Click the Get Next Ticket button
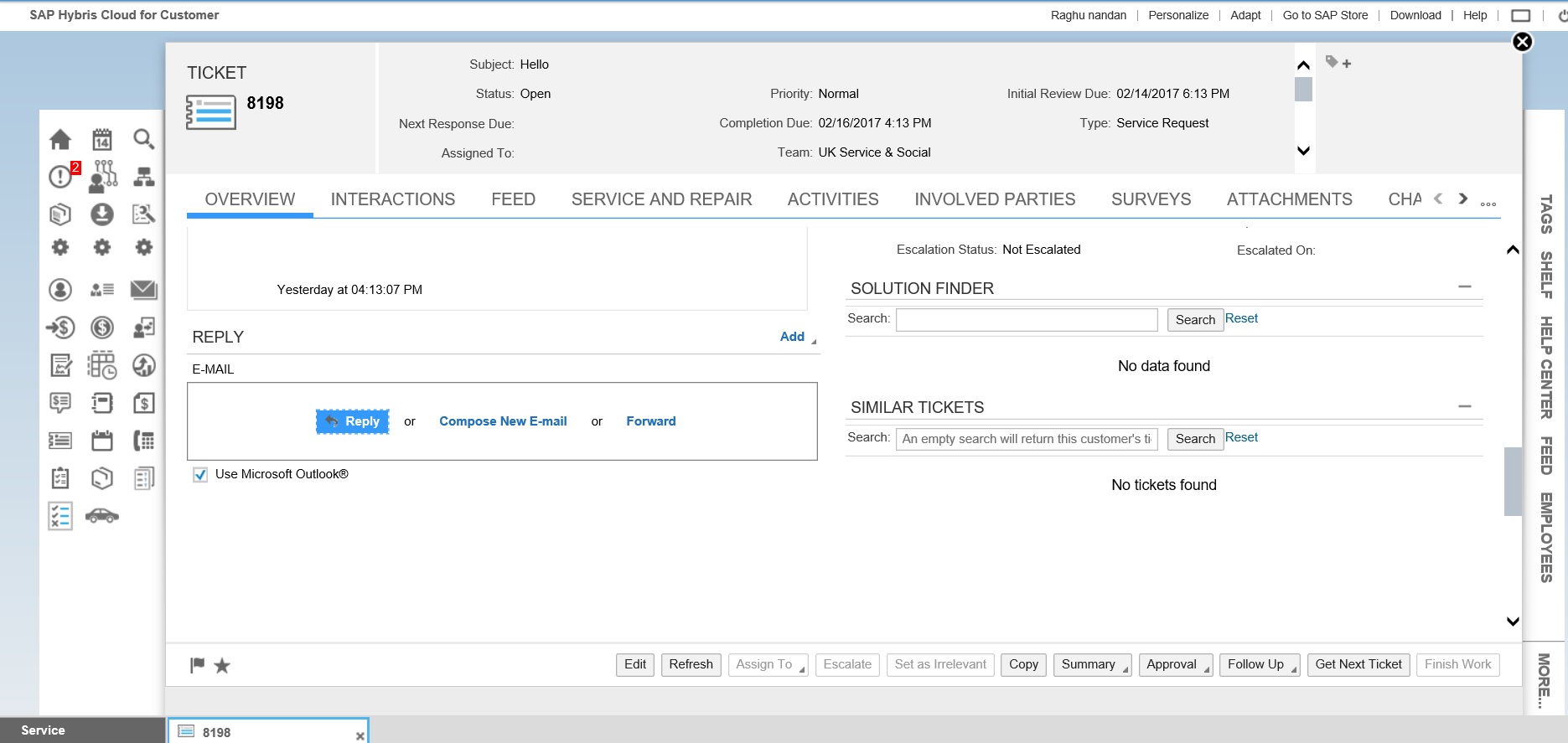This screenshot has height=743, width=1568. 1358,664
